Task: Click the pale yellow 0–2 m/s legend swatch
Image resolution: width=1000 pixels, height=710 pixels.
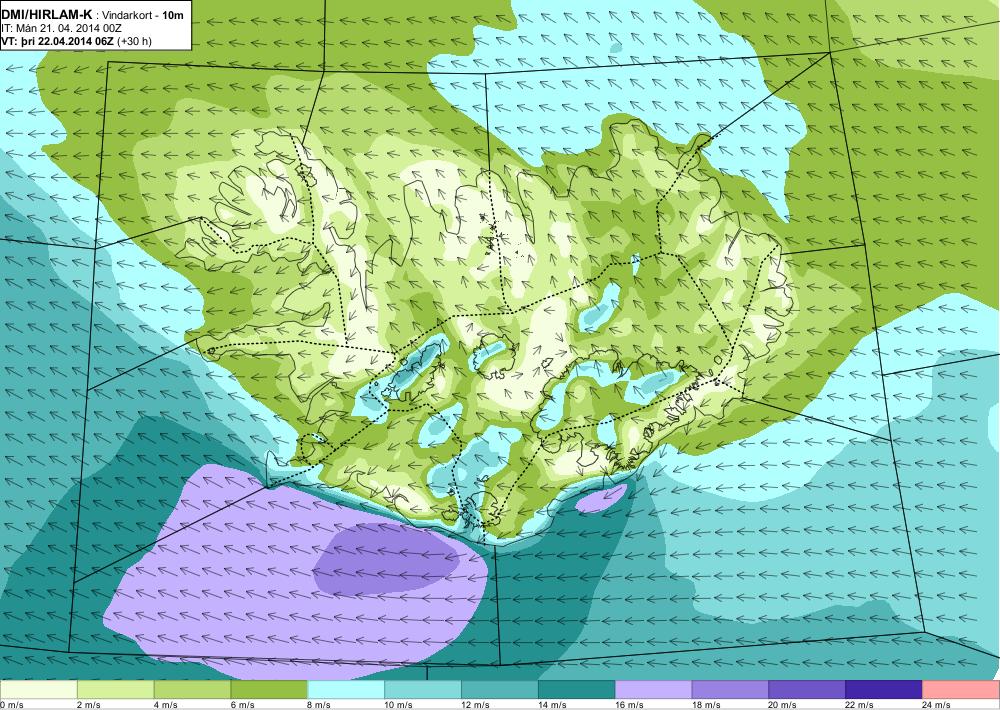Action: tap(38, 690)
